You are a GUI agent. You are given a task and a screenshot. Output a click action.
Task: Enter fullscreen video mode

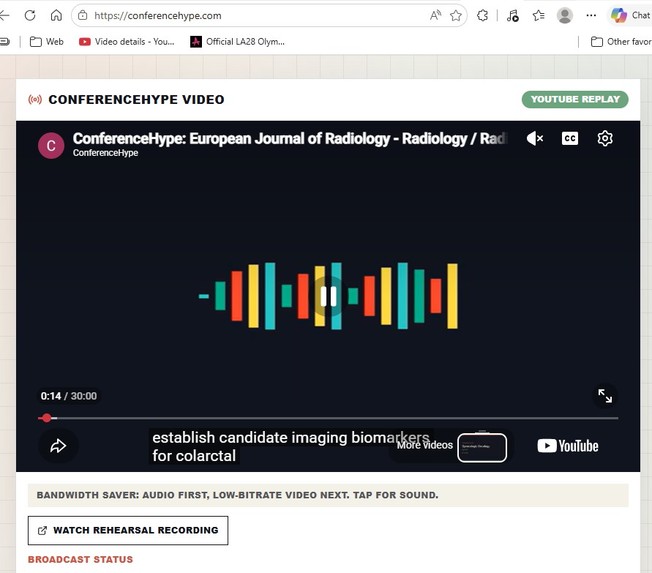(605, 396)
